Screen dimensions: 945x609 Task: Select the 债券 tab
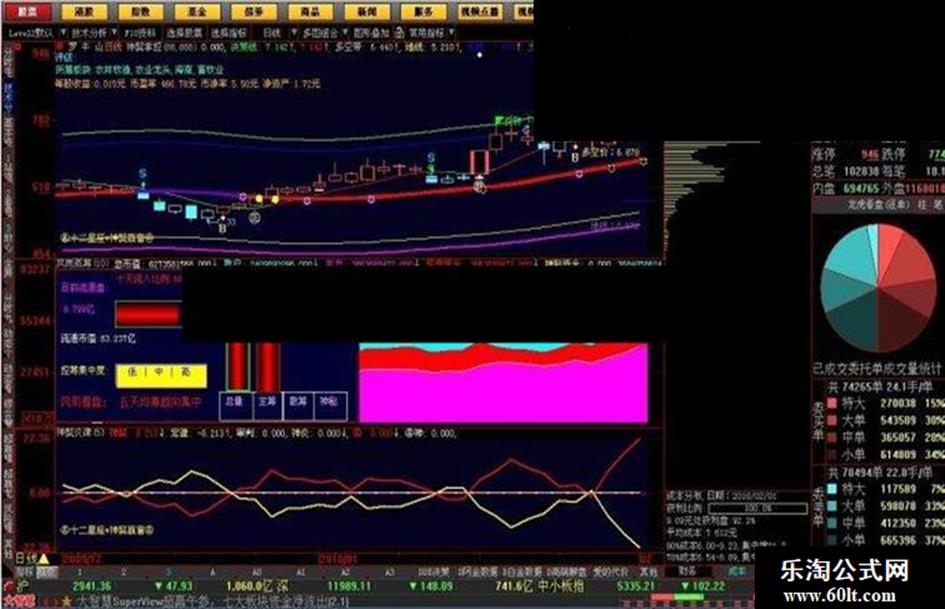point(254,11)
